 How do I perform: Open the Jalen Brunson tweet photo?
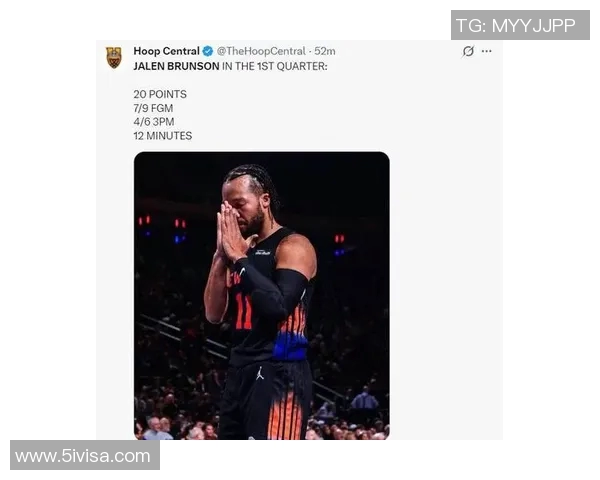[x=262, y=296]
